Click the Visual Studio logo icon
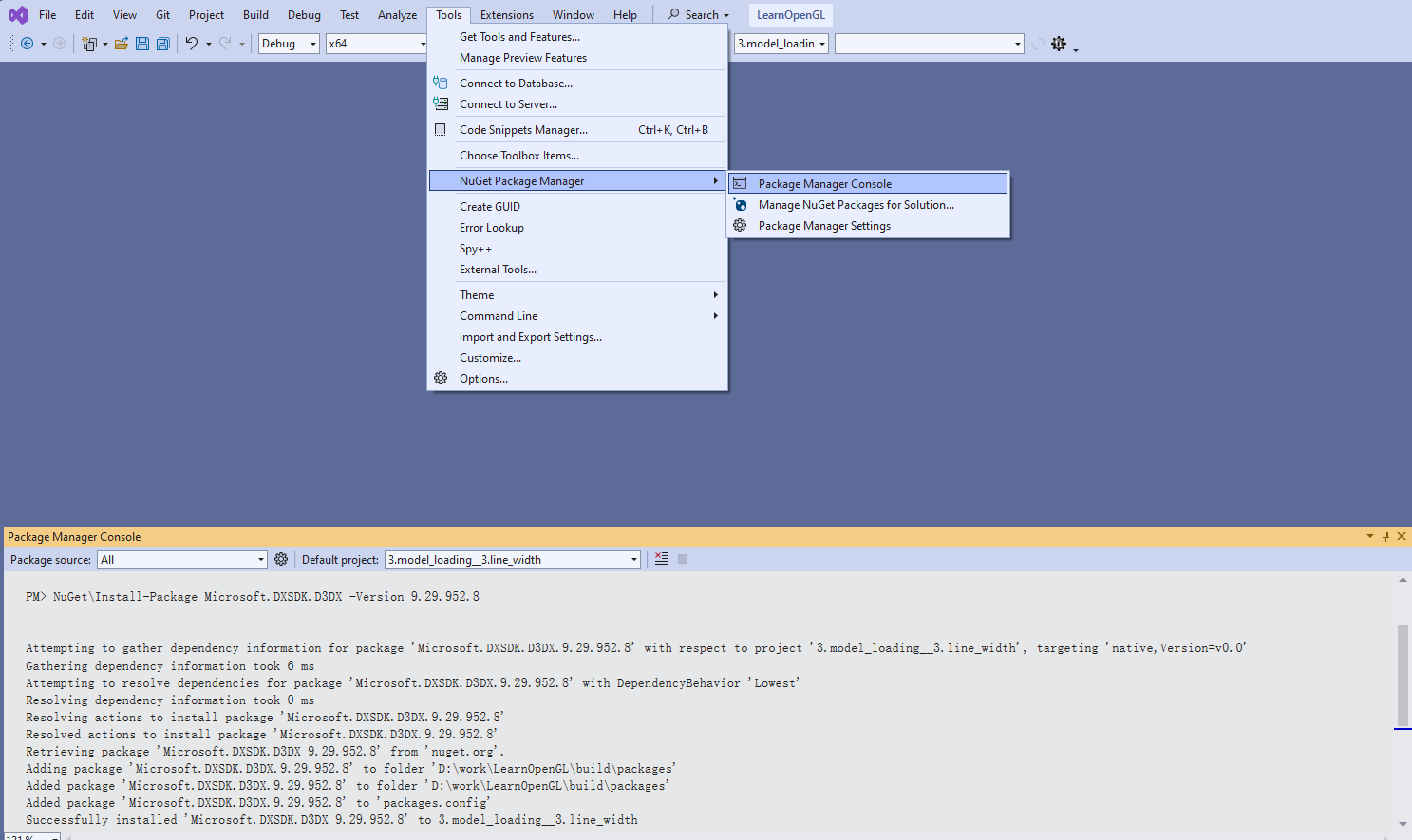This screenshot has width=1412, height=840. click(18, 15)
